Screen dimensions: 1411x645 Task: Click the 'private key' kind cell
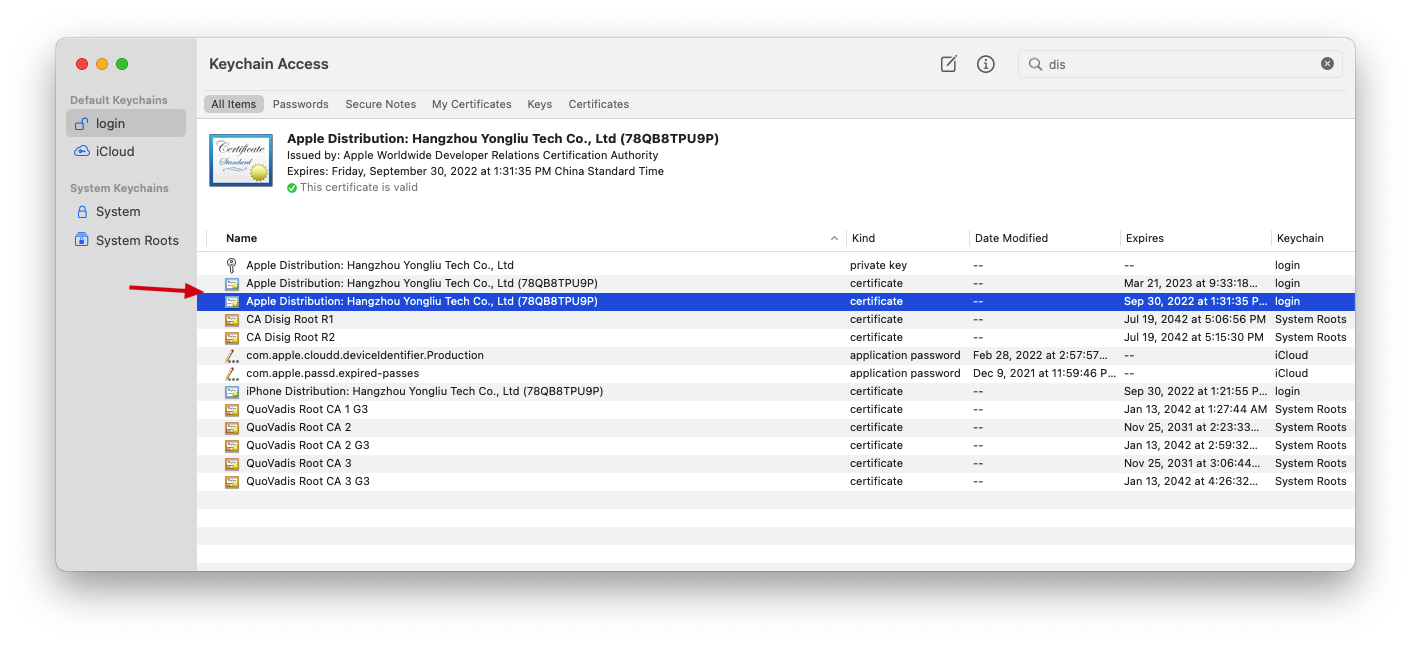click(878, 265)
